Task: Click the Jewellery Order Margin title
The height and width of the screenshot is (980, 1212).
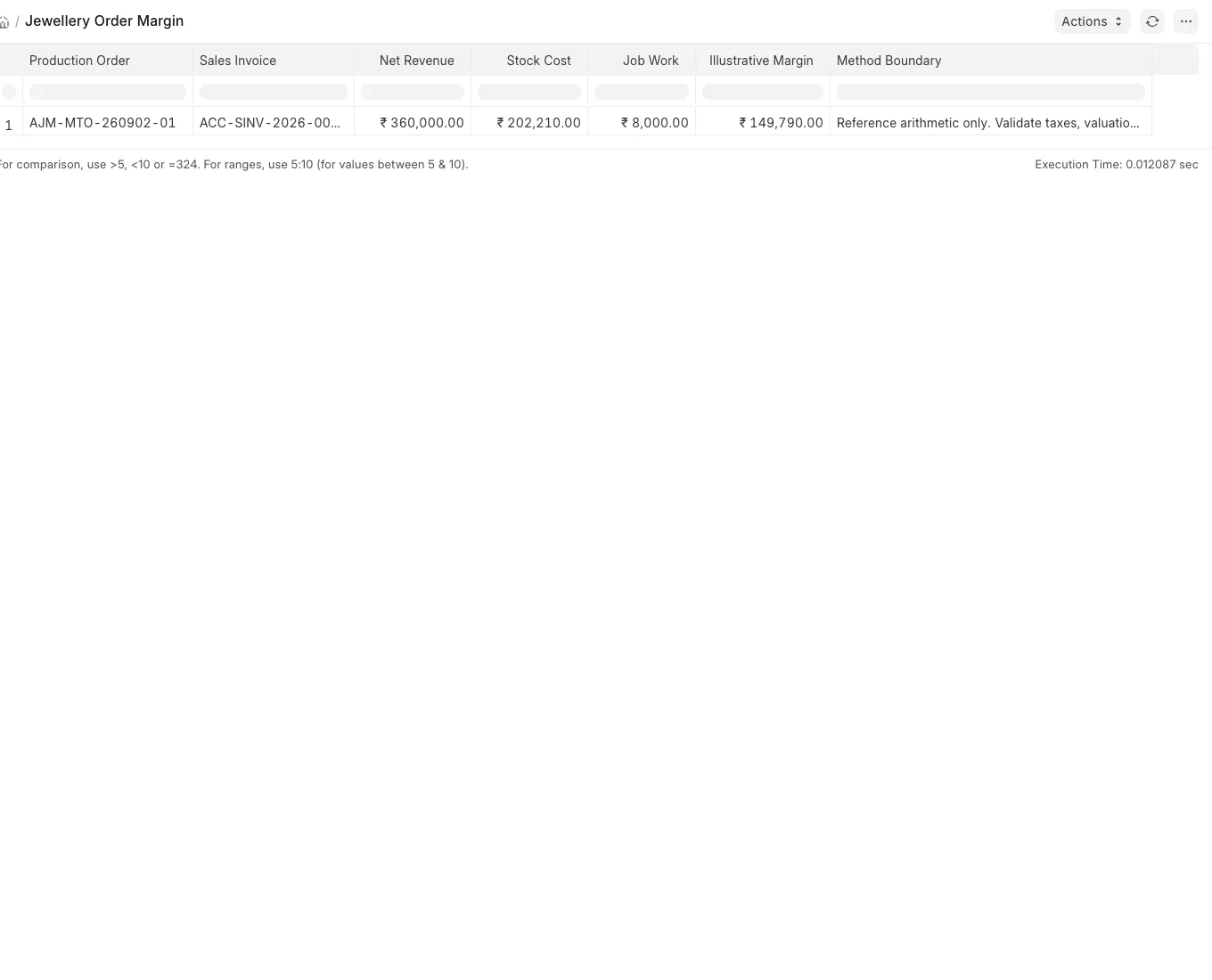Action: pyautogui.click(x=104, y=21)
